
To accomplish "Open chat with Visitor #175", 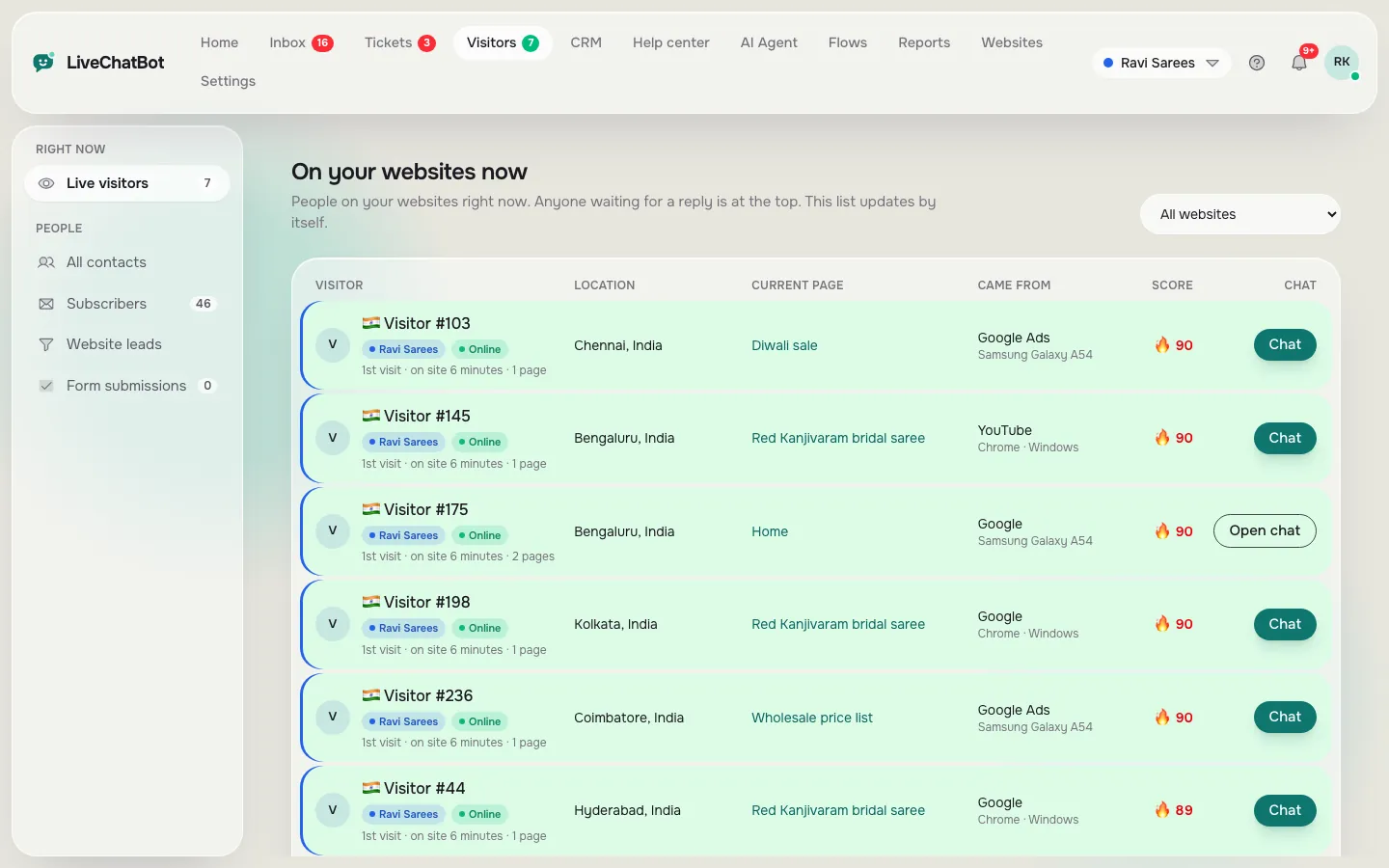I will 1265,530.
